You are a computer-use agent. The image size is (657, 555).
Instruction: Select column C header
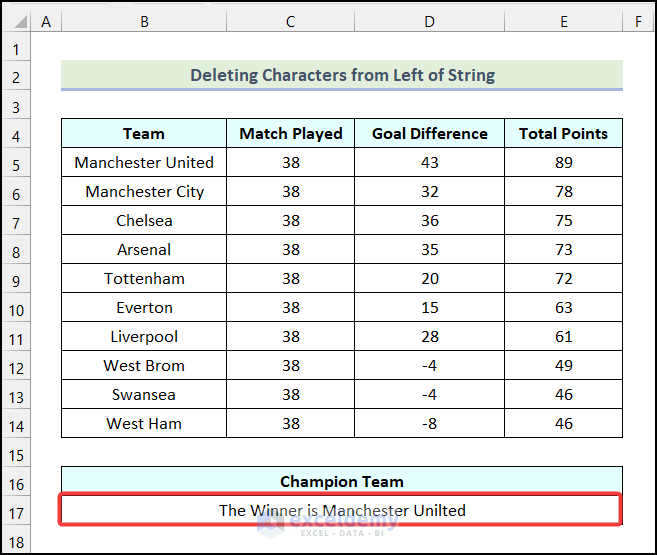[x=290, y=21]
